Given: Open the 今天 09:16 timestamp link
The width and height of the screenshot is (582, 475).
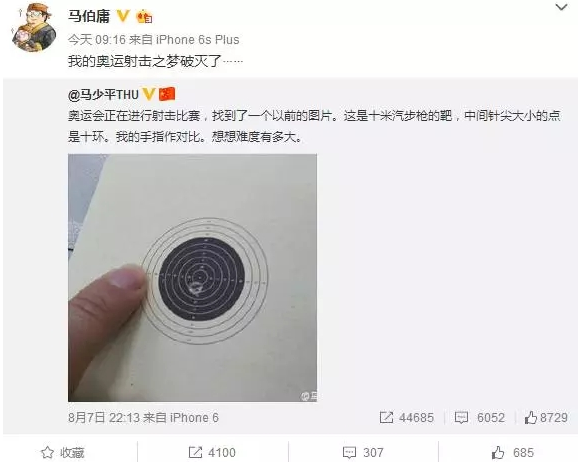Looking at the screenshot, I should (x=97, y=39).
